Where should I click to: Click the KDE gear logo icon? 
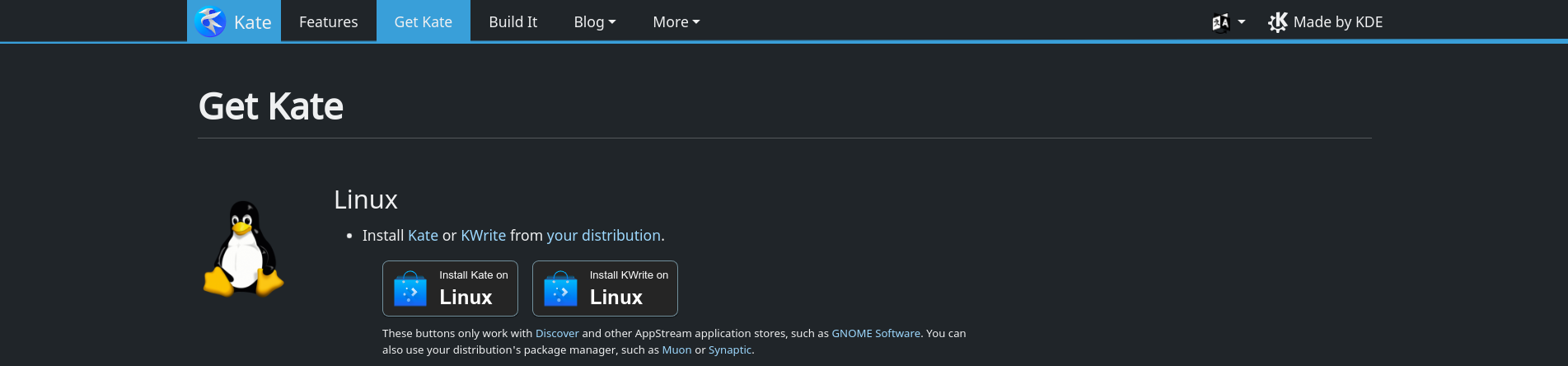pos(1277,22)
